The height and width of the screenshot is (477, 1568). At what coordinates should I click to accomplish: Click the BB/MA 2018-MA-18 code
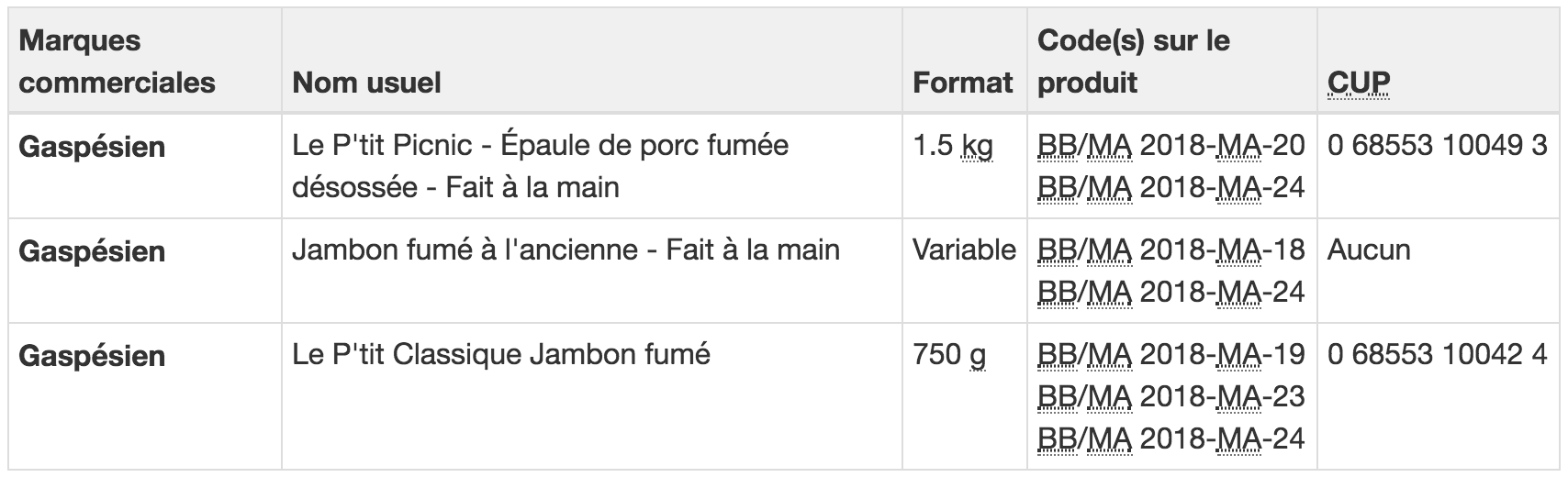click(x=1170, y=250)
